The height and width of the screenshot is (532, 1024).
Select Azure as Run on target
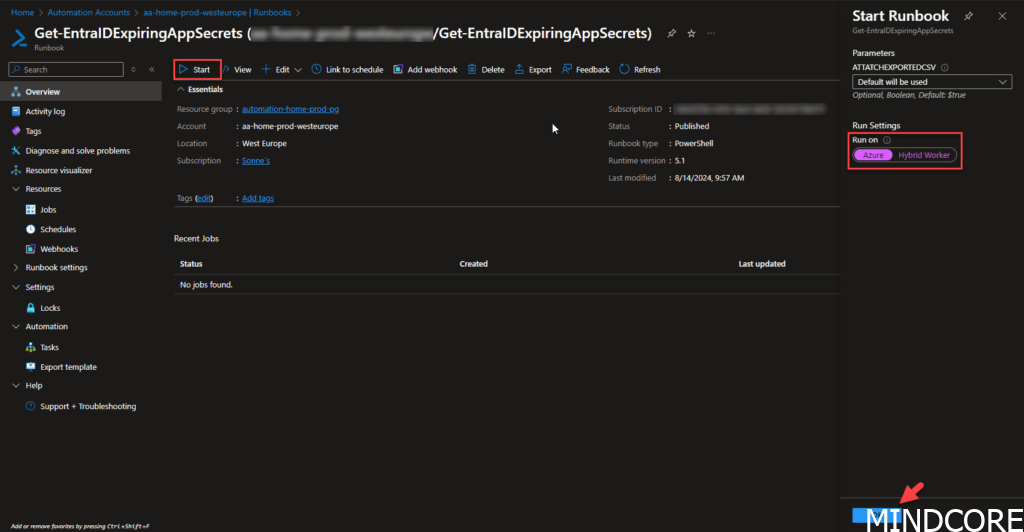coord(873,155)
